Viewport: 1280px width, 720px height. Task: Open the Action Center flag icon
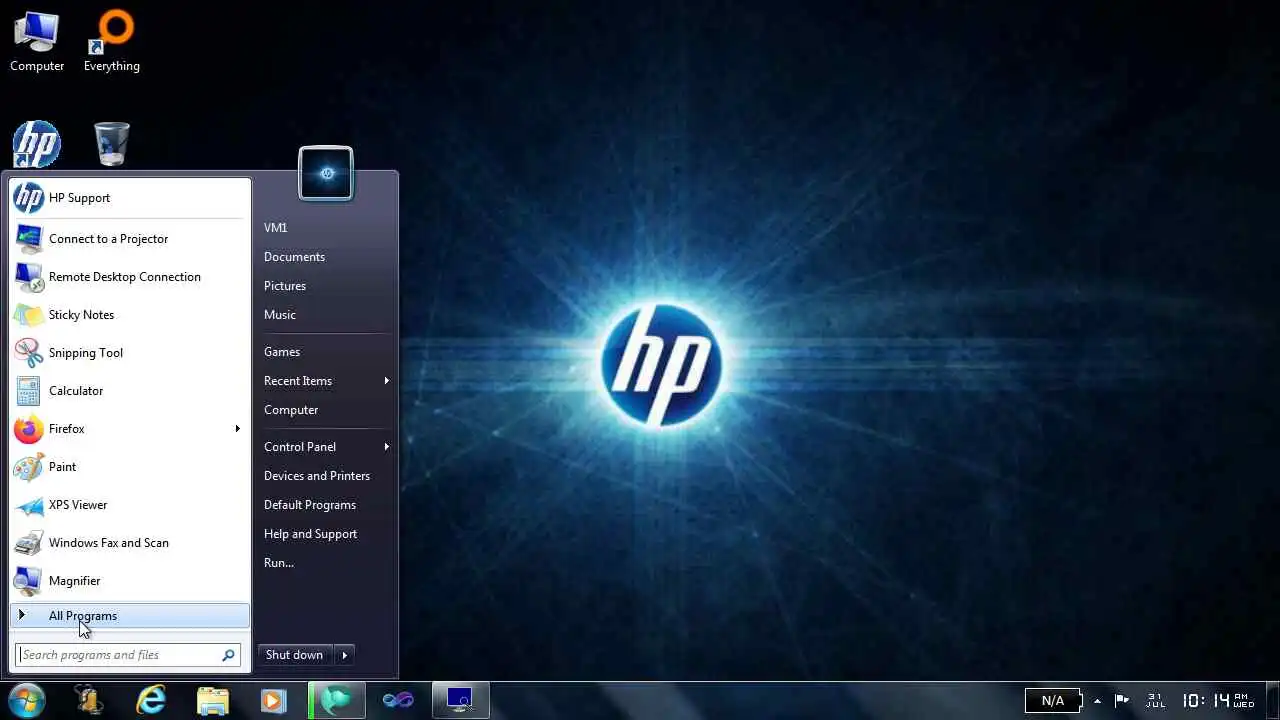tap(1122, 701)
